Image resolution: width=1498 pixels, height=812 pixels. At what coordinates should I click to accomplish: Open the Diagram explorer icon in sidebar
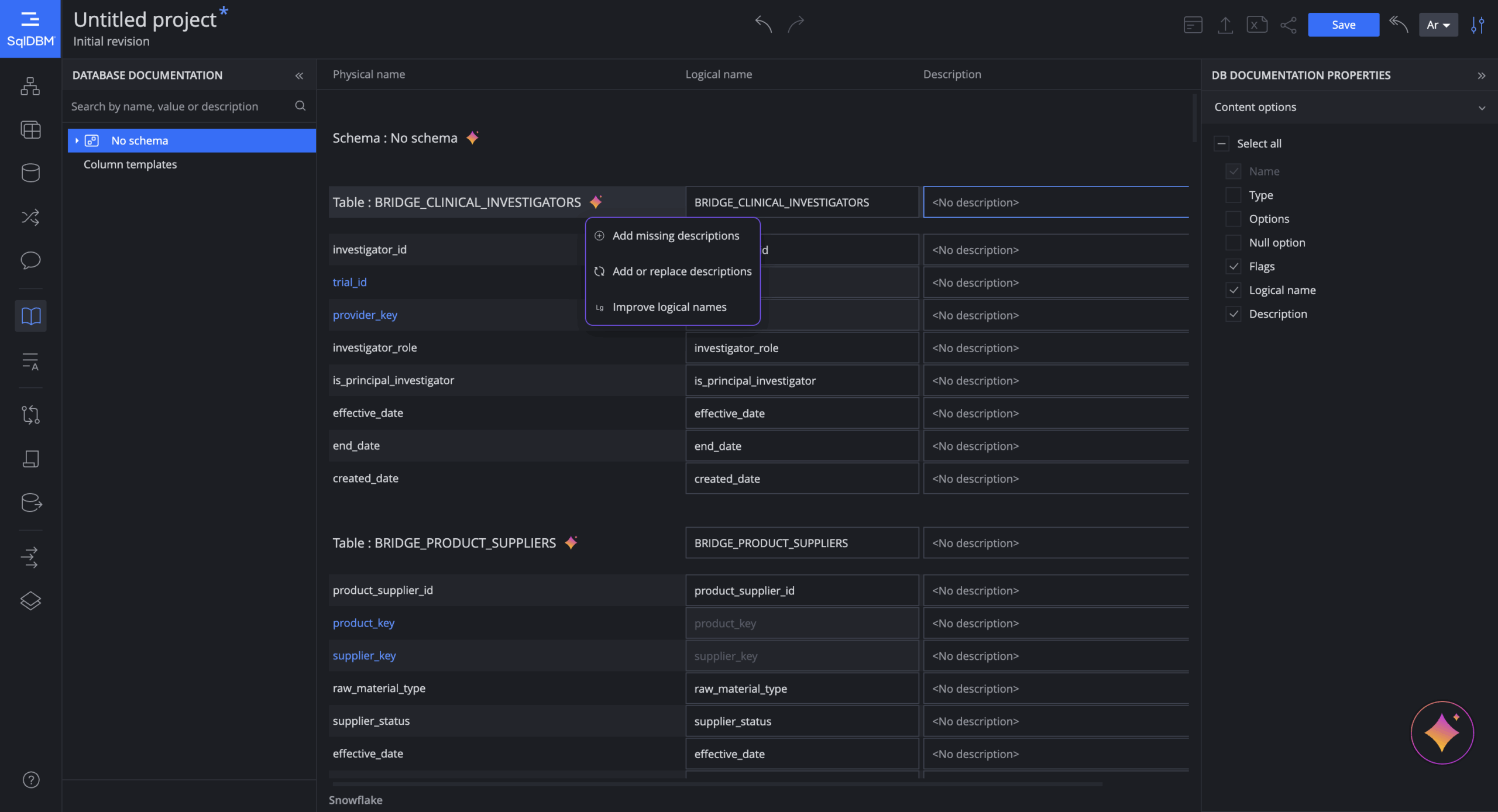pos(30,86)
